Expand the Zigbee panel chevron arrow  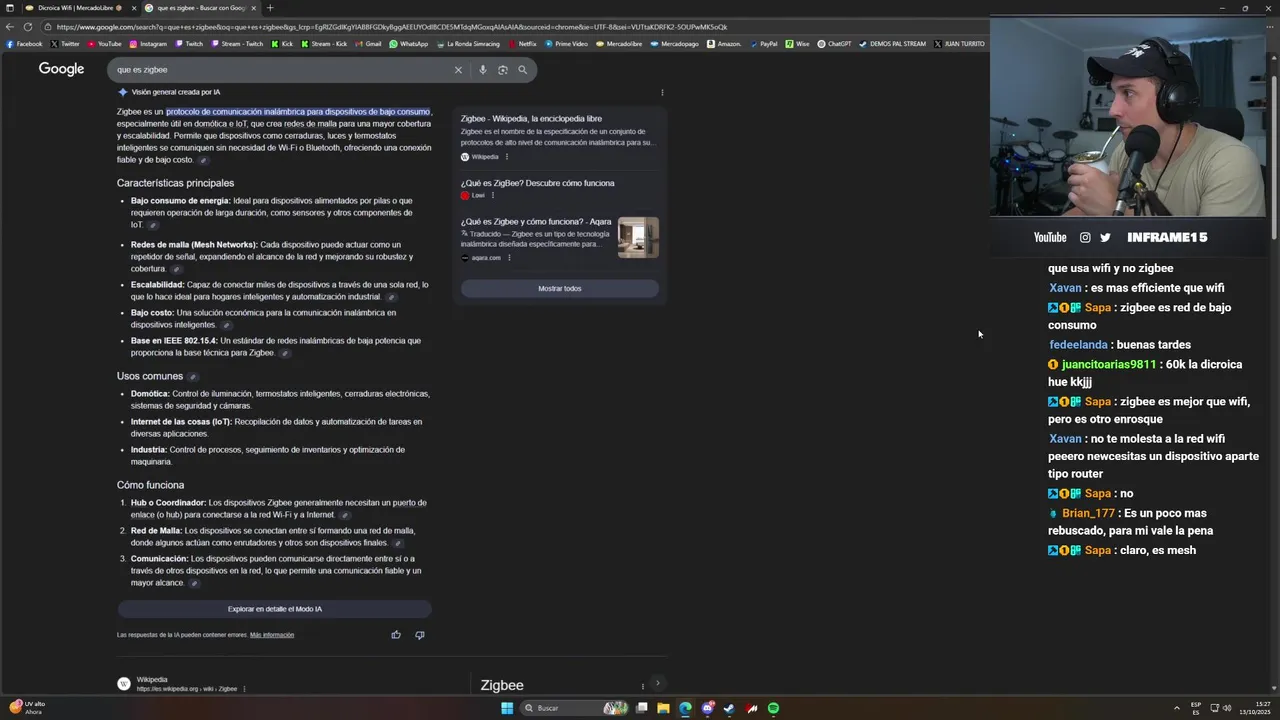(657, 684)
